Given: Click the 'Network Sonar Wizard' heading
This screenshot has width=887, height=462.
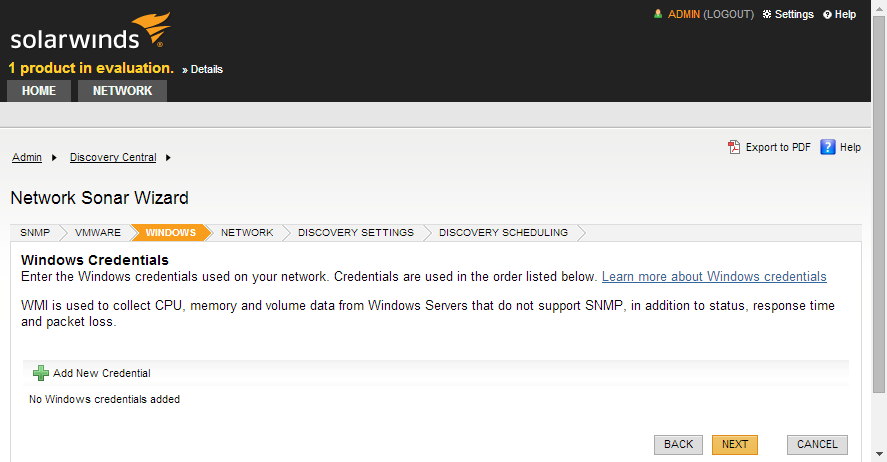Looking at the screenshot, I should pos(100,198).
